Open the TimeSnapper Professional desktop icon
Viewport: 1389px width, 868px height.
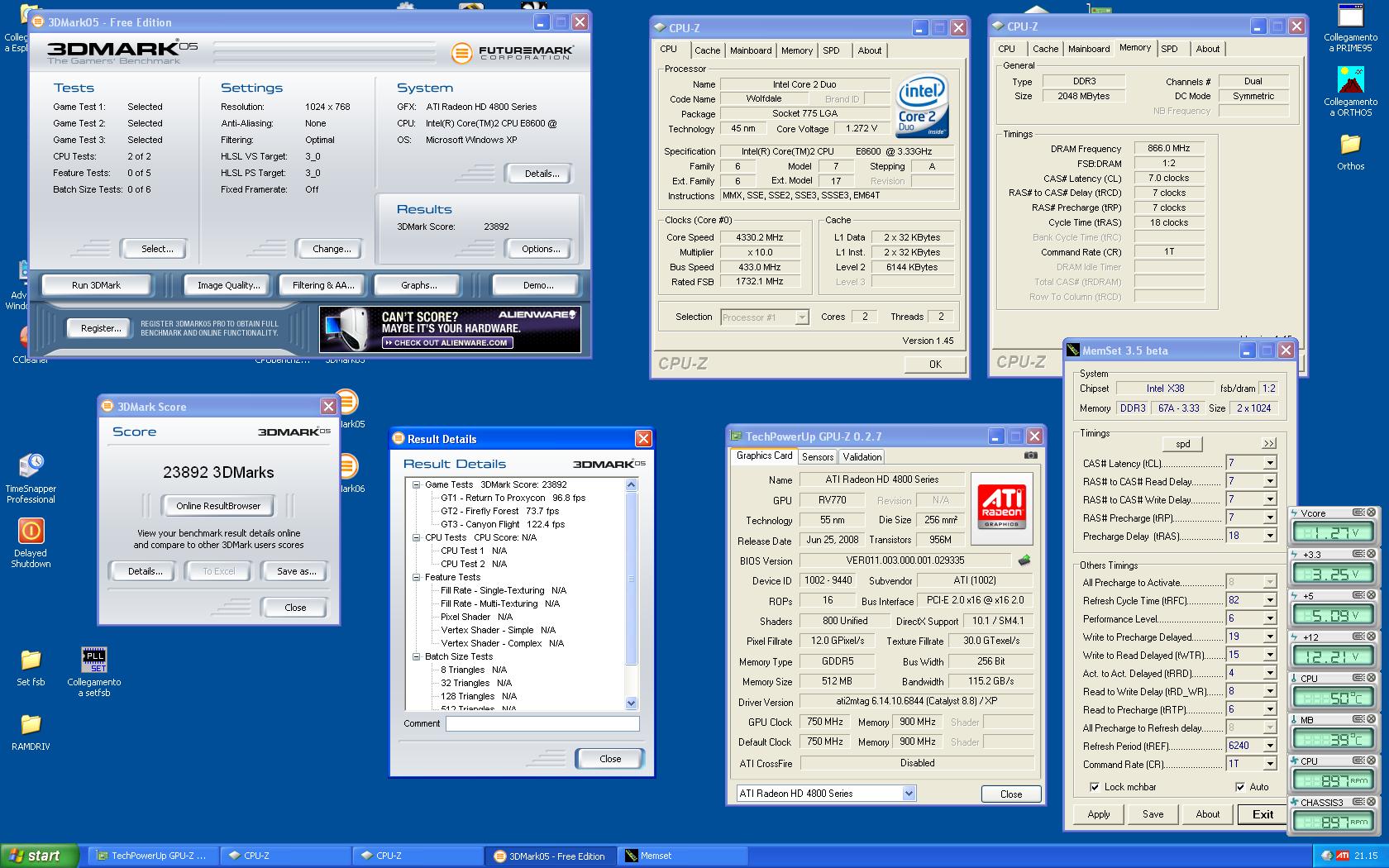tap(31, 465)
